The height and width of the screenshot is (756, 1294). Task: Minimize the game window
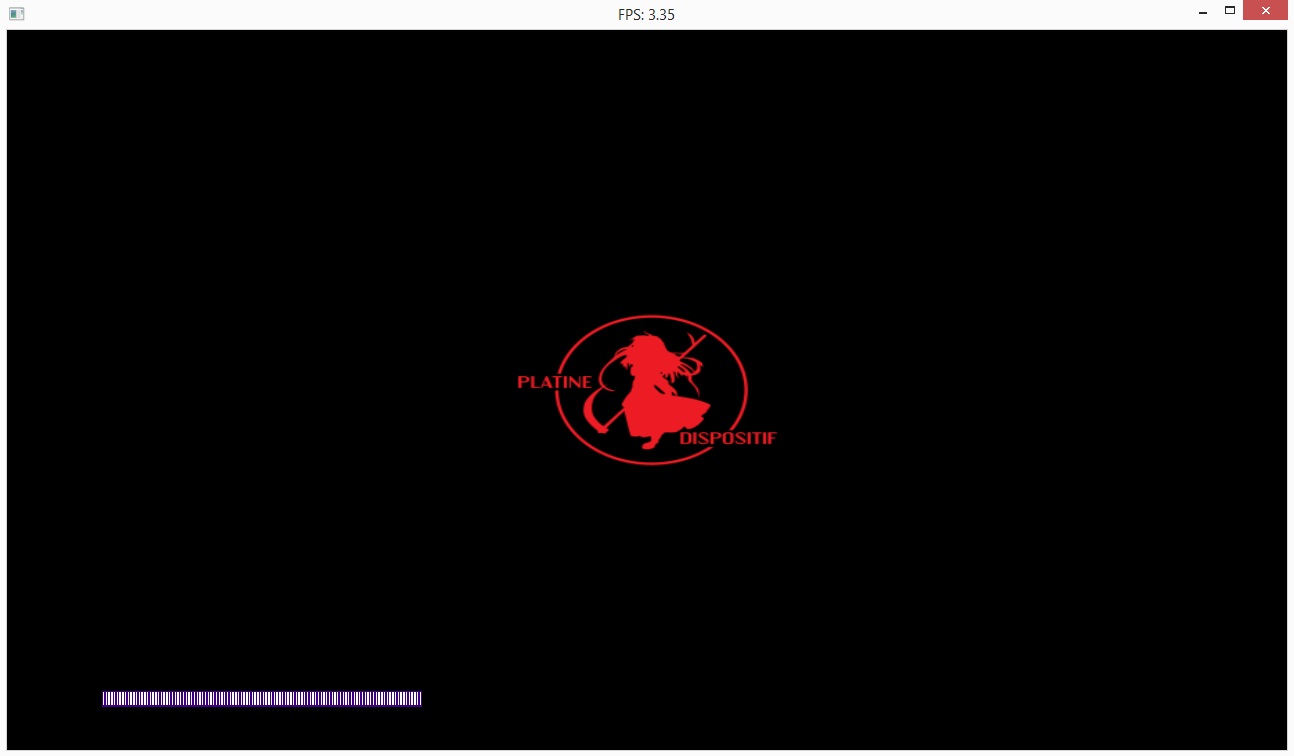click(x=1203, y=12)
